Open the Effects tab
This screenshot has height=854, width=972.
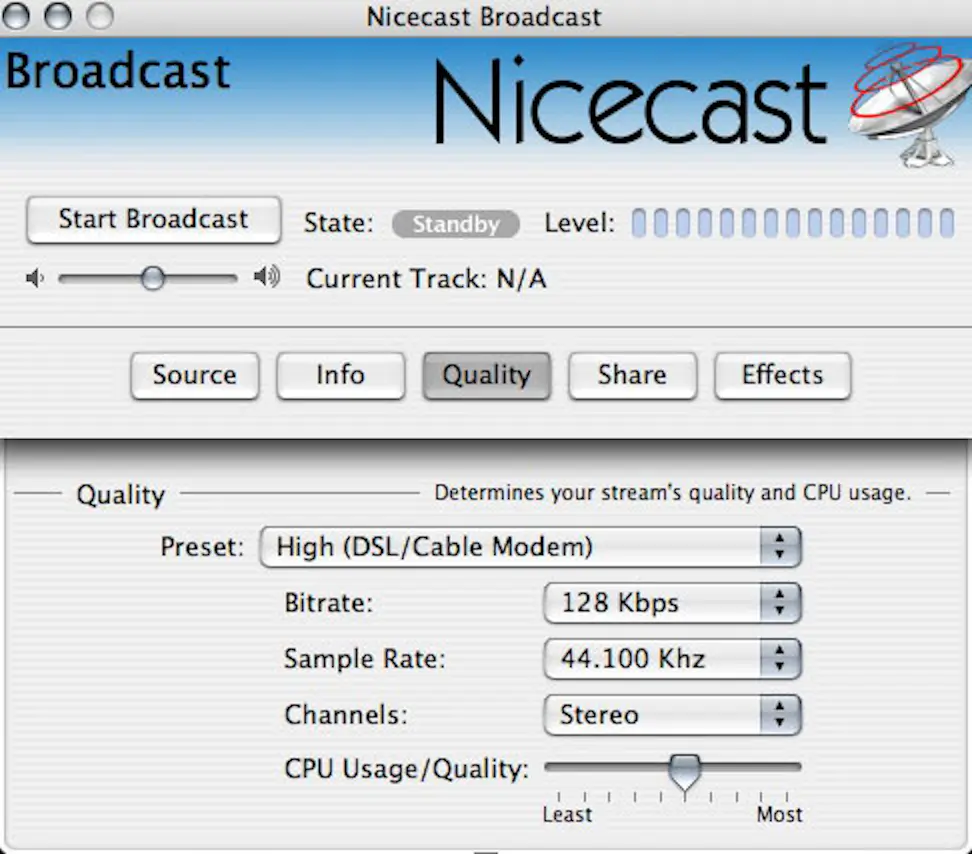click(x=782, y=376)
